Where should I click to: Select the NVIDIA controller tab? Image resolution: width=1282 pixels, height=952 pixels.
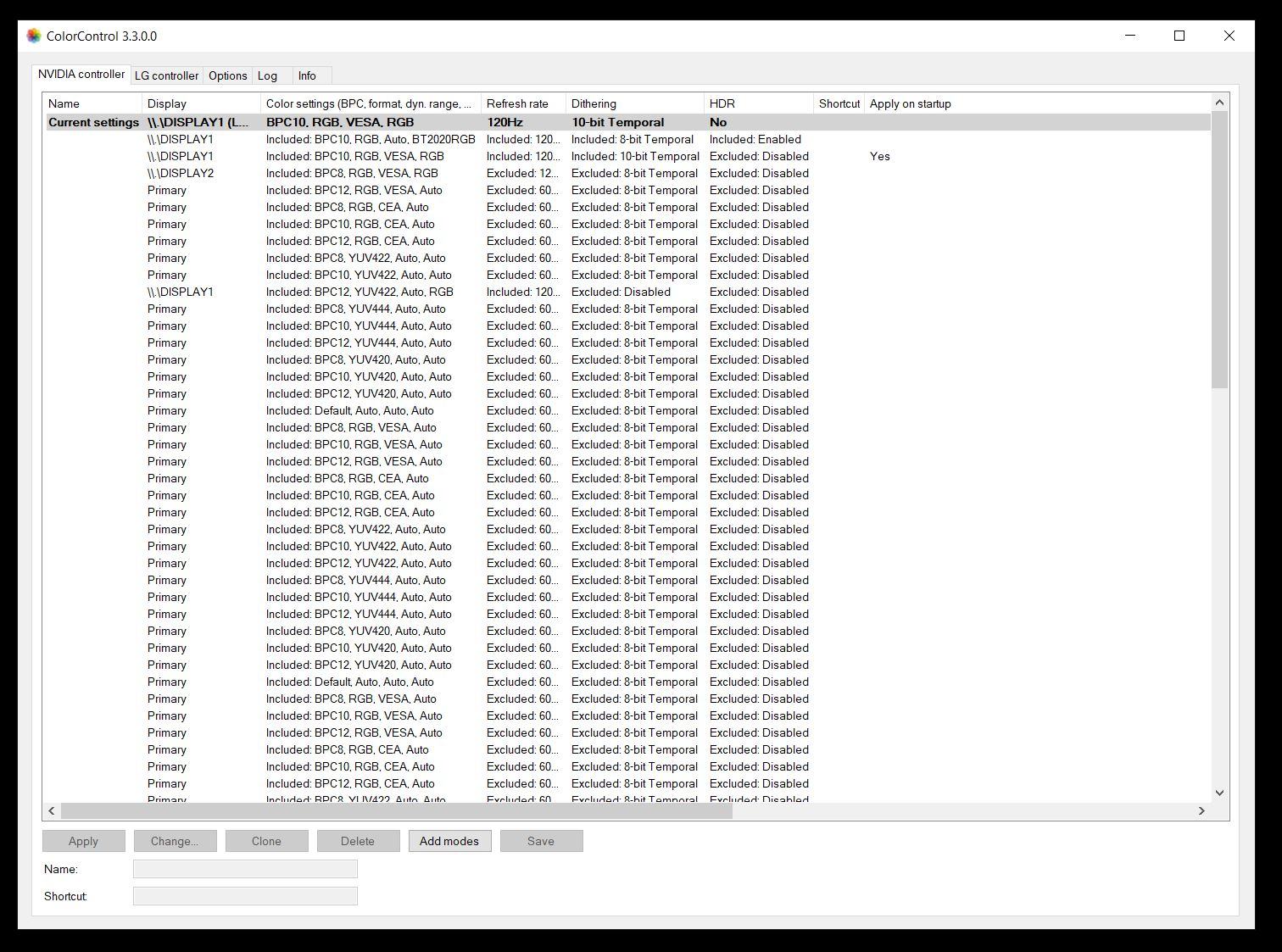pos(81,75)
